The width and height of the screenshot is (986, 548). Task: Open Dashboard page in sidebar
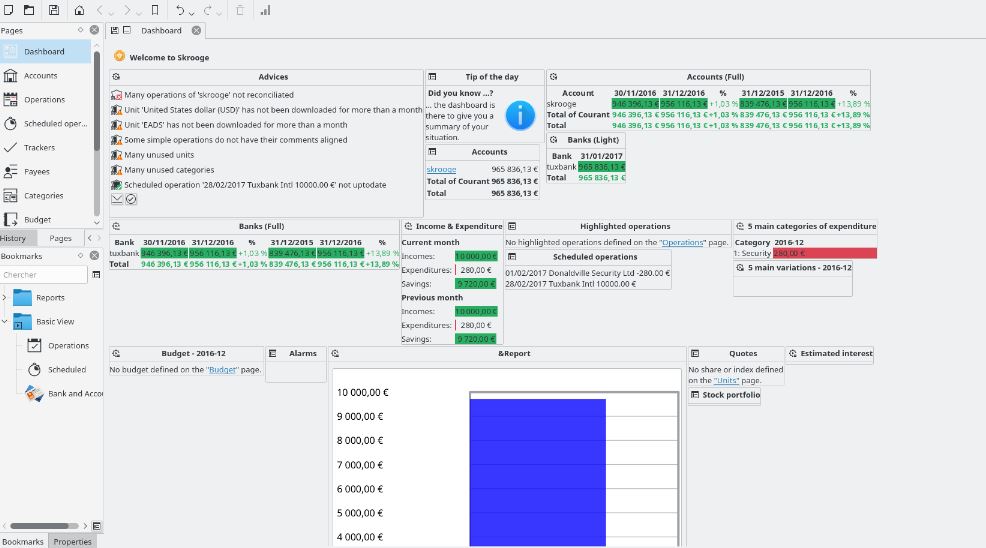[x=45, y=52]
